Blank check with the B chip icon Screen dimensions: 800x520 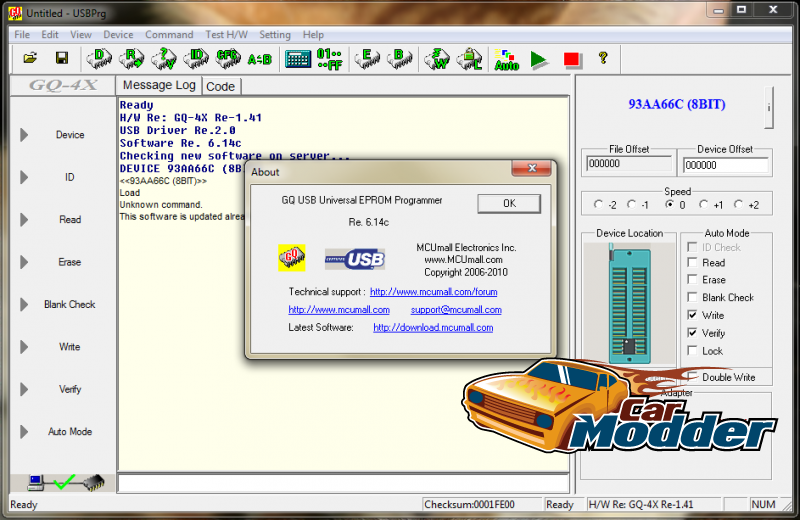(x=399, y=59)
